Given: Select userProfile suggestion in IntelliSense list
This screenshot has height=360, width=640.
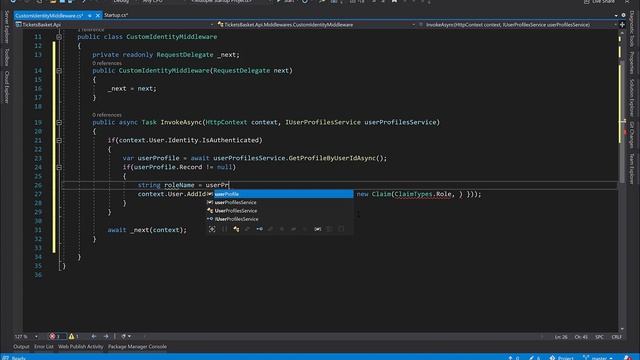Looking at the screenshot, I should click(x=280, y=194).
